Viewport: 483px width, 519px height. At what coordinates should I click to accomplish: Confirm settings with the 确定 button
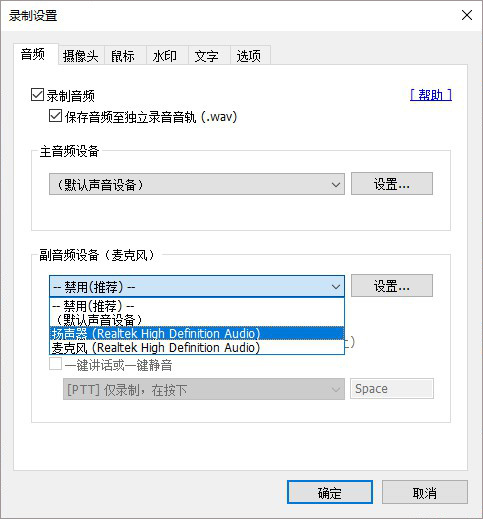tap(330, 492)
